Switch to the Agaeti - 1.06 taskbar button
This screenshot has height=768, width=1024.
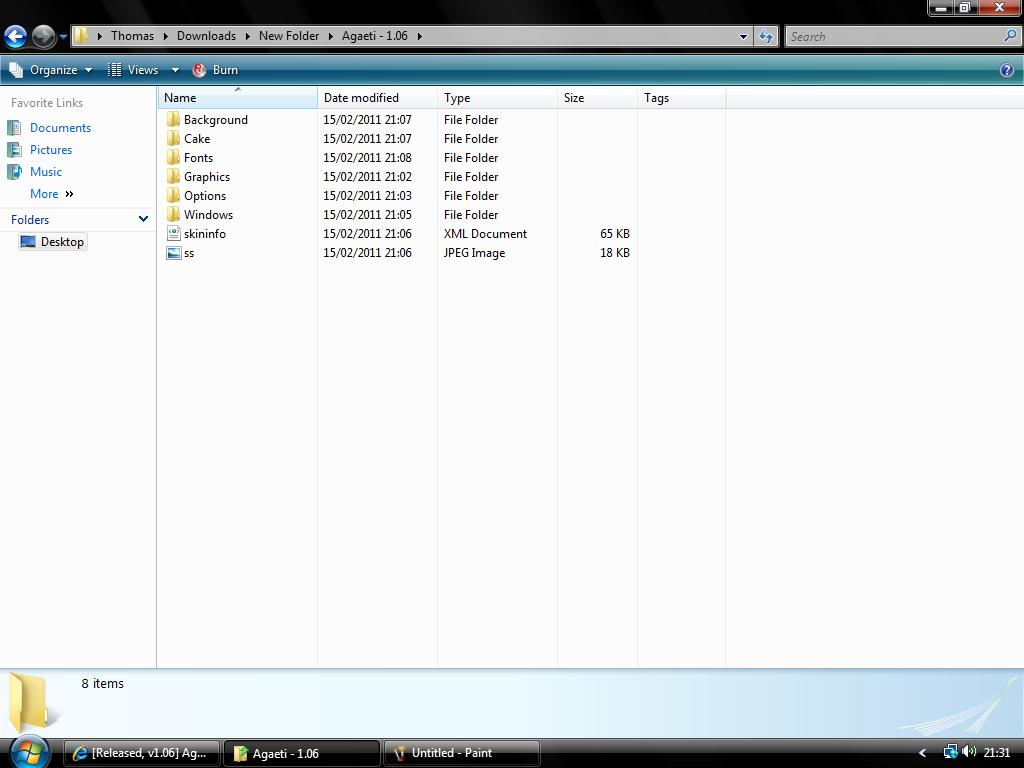[302, 753]
